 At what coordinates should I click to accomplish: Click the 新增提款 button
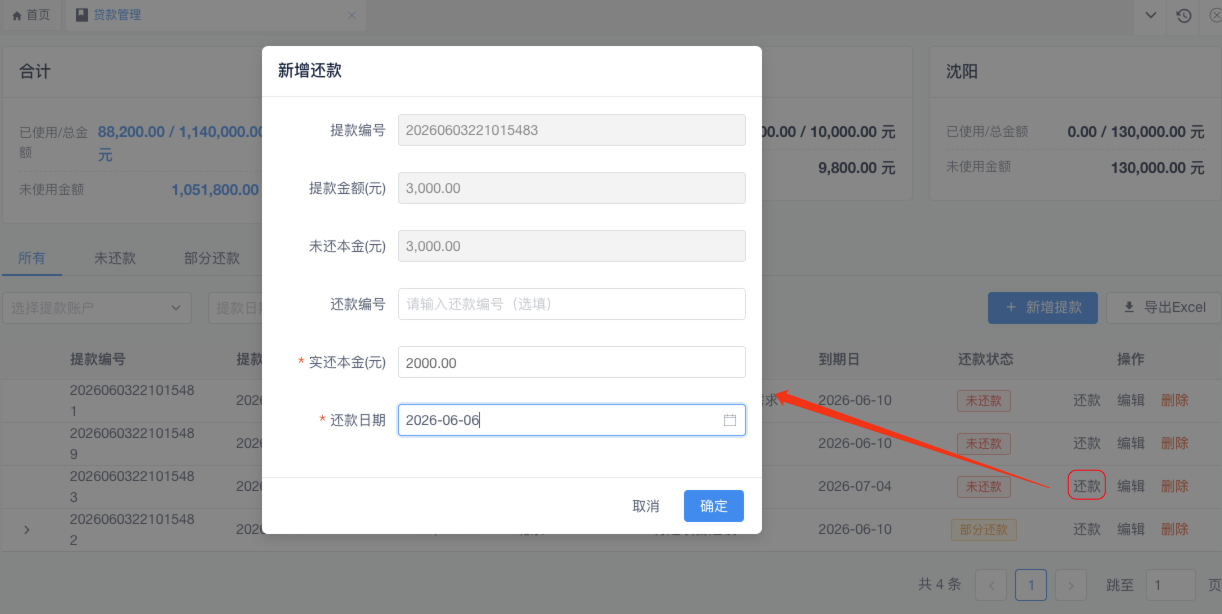1043,308
